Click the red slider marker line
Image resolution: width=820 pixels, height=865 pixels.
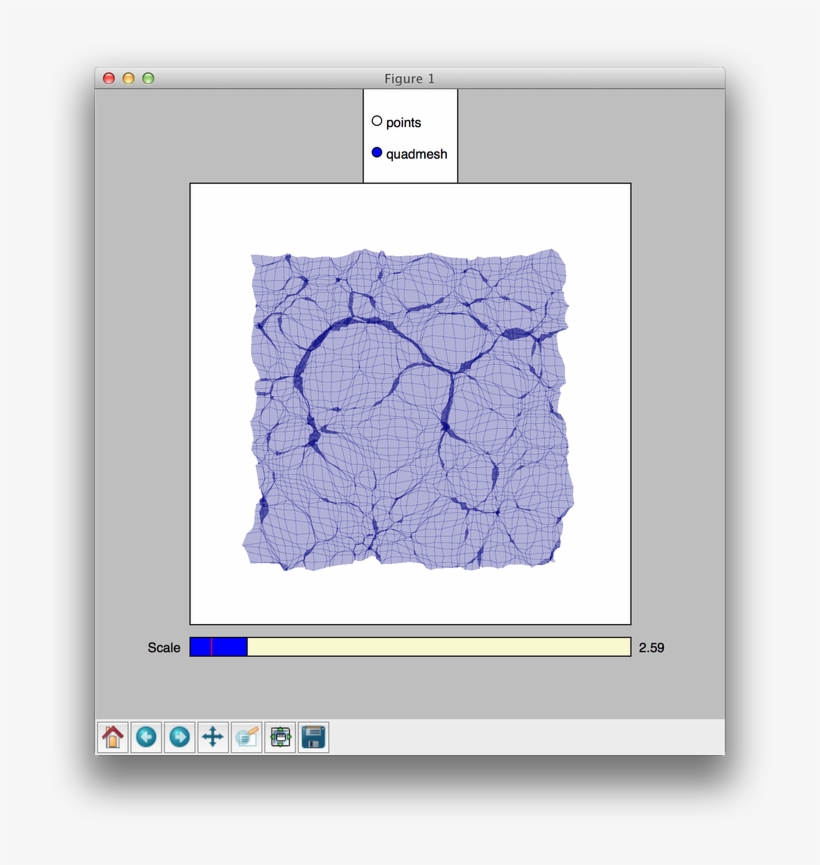(x=212, y=647)
